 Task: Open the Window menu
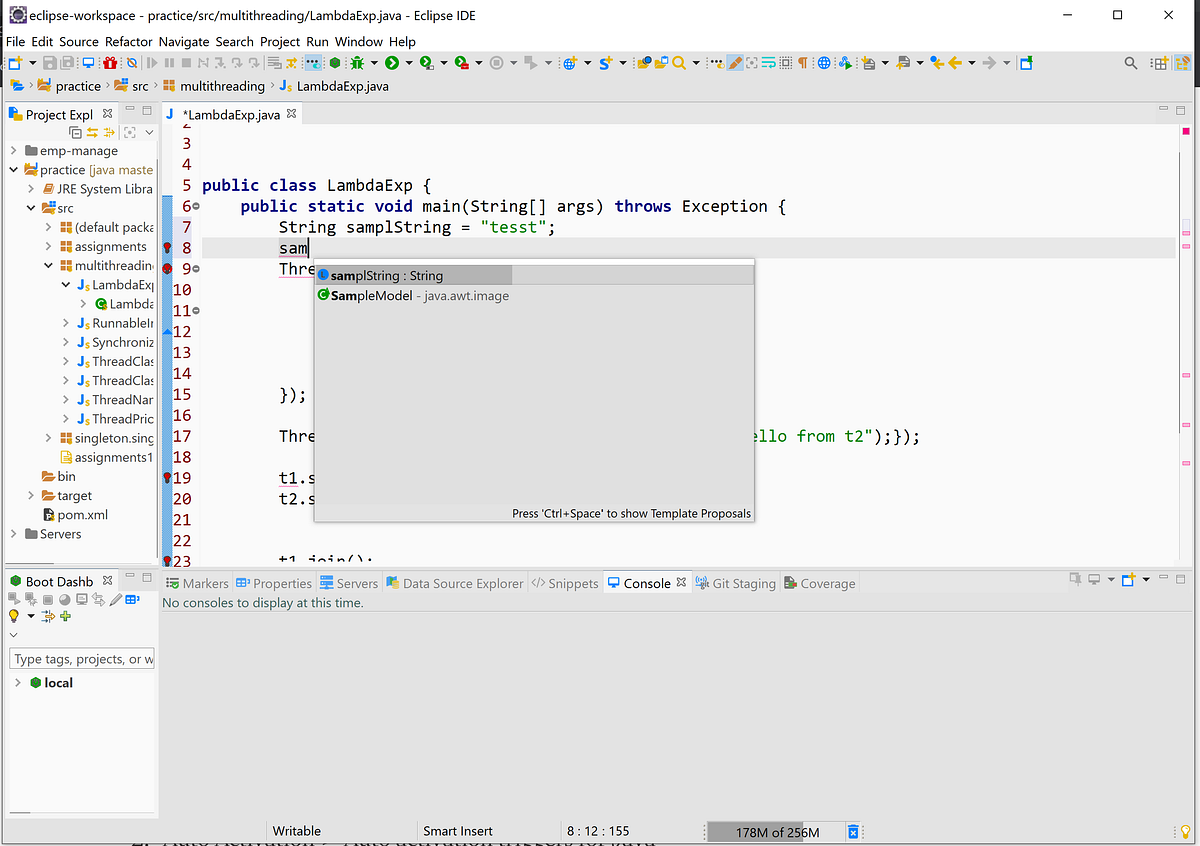pyautogui.click(x=358, y=42)
